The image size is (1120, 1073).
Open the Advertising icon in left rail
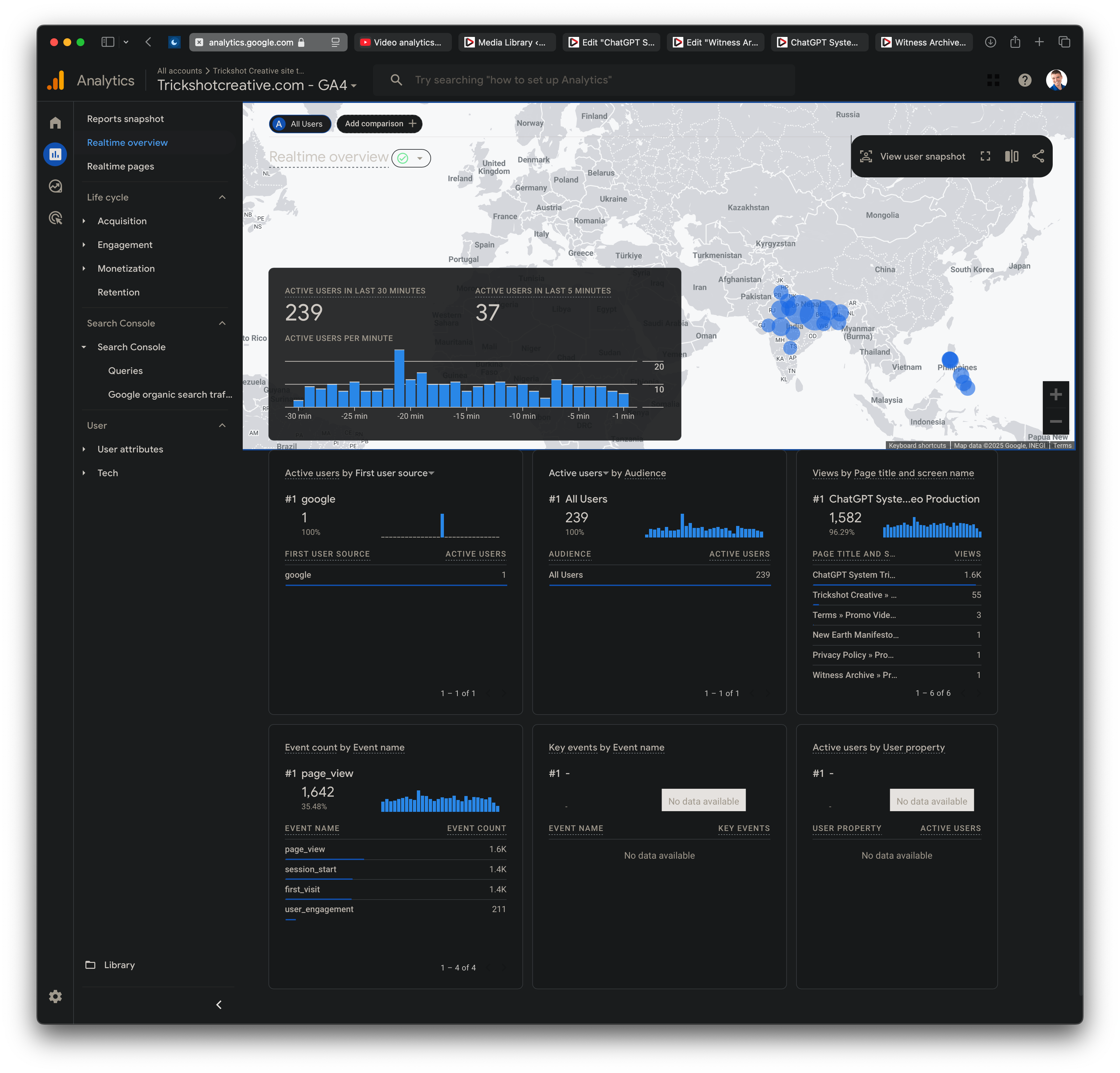(55, 218)
